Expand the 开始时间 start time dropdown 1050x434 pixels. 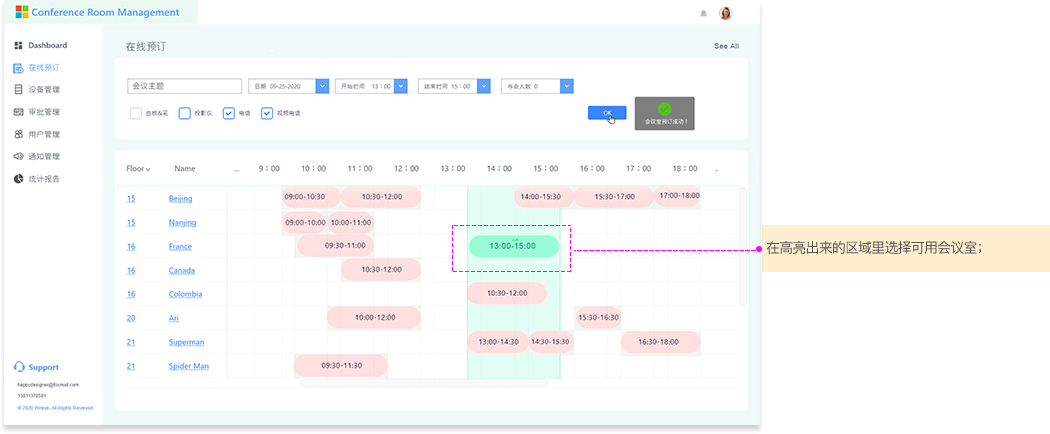[401, 86]
